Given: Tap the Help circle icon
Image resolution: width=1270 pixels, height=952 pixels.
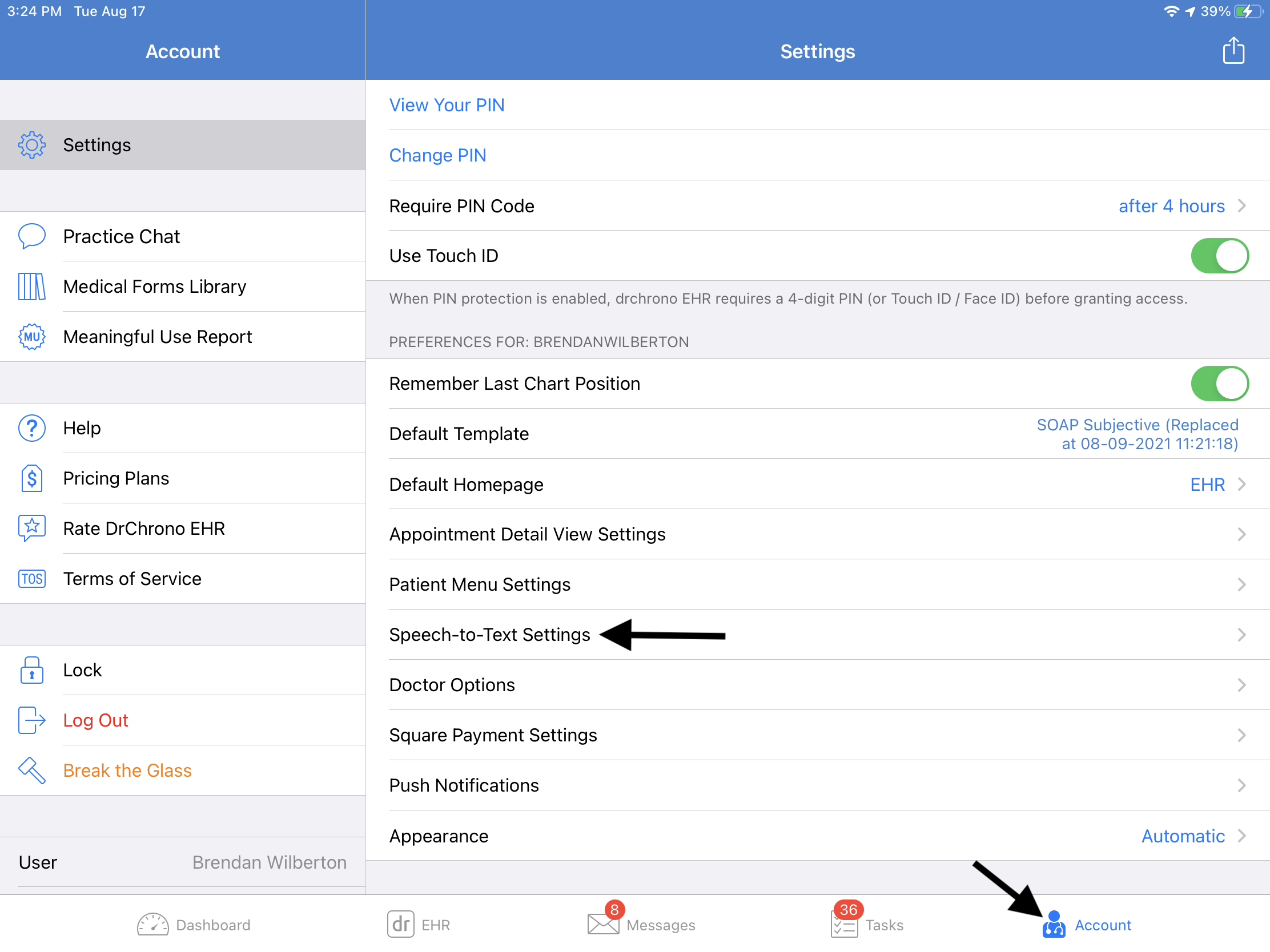Looking at the screenshot, I should [x=31, y=427].
